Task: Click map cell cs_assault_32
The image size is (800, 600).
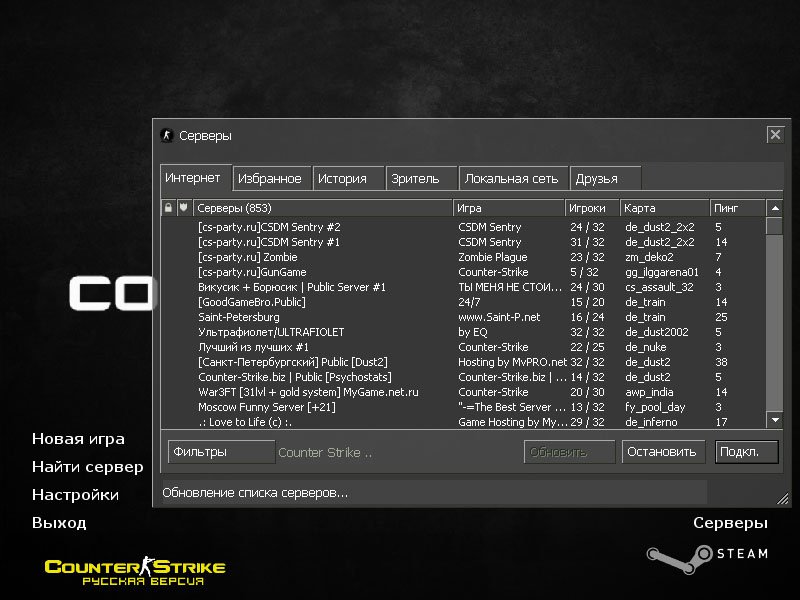Action: point(659,287)
